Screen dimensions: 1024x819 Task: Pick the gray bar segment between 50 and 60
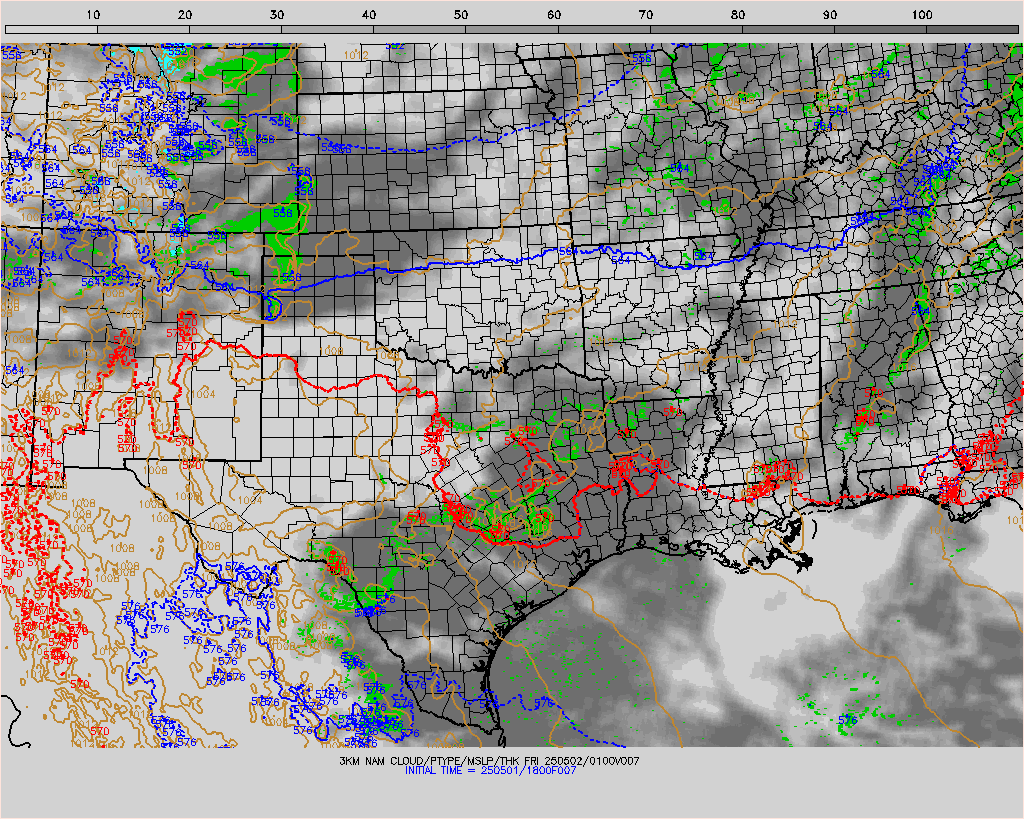click(512, 29)
